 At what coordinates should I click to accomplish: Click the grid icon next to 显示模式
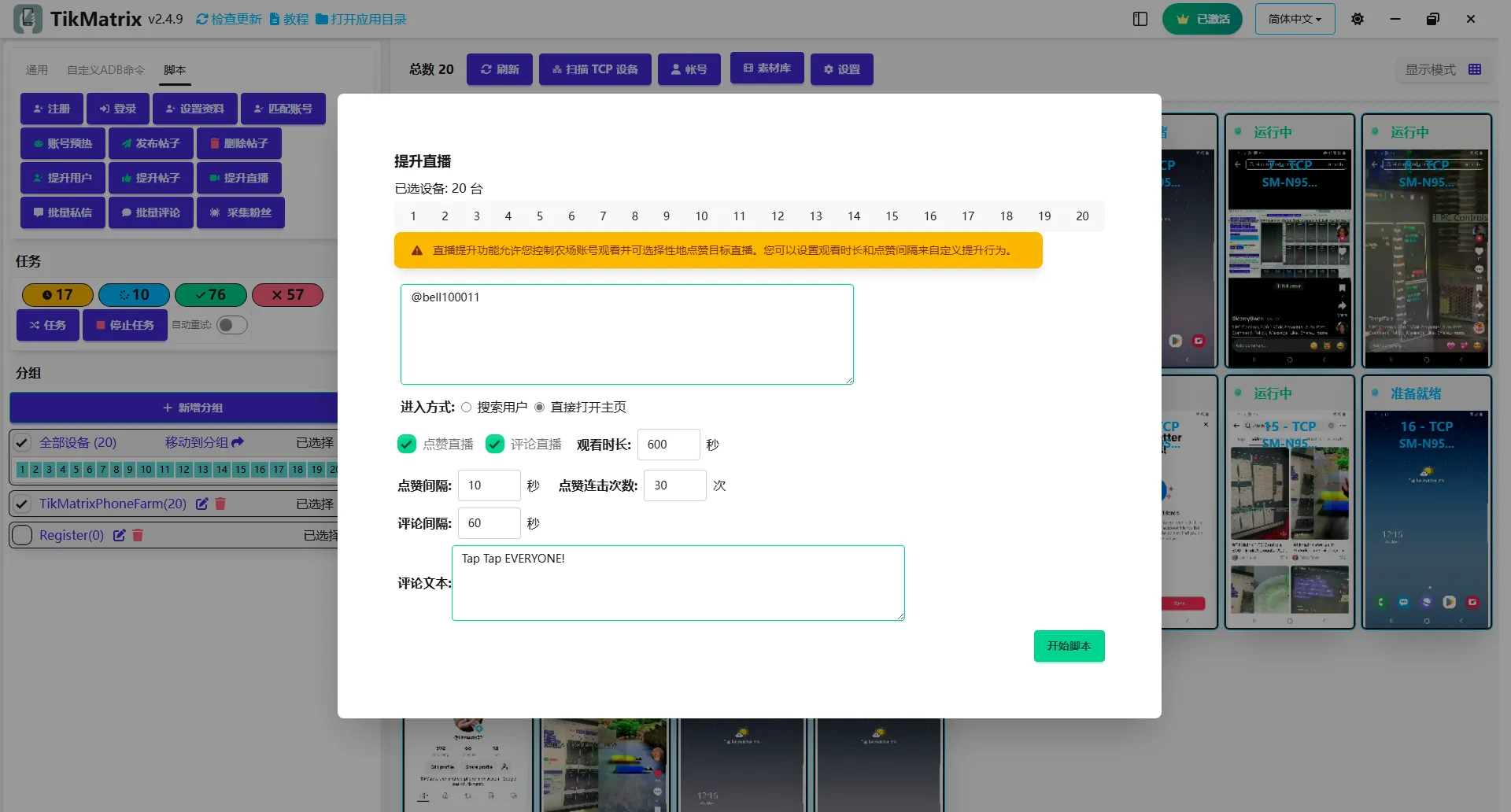coord(1476,69)
